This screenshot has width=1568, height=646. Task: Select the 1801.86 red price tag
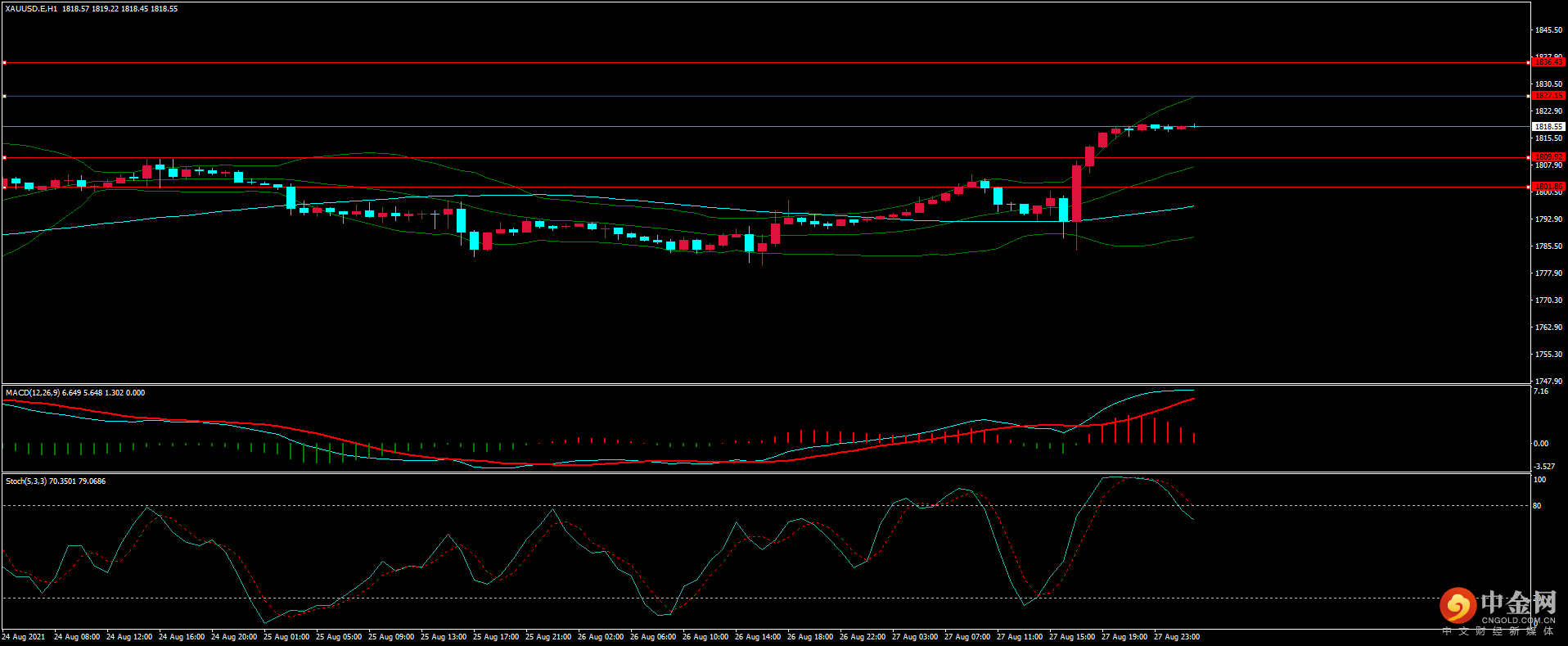coord(1548,187)
